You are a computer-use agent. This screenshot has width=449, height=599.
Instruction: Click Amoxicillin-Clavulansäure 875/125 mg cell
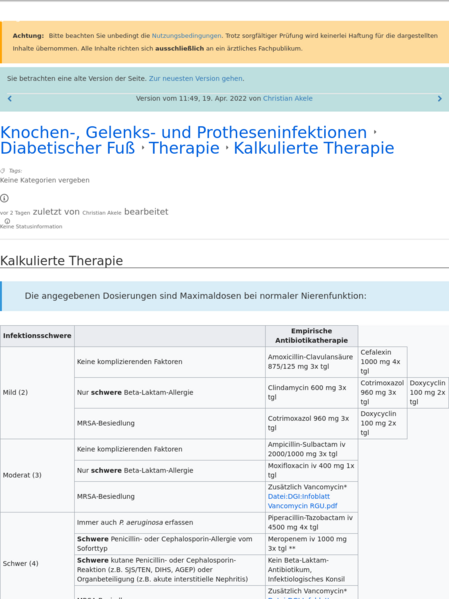311,362
